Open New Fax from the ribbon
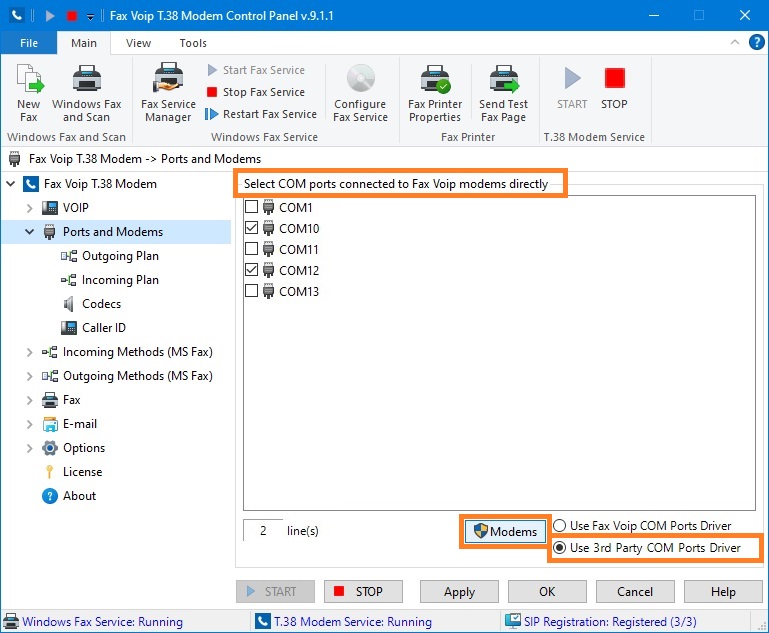The height and width of the screenshot is (633, 769). point(29,93)
